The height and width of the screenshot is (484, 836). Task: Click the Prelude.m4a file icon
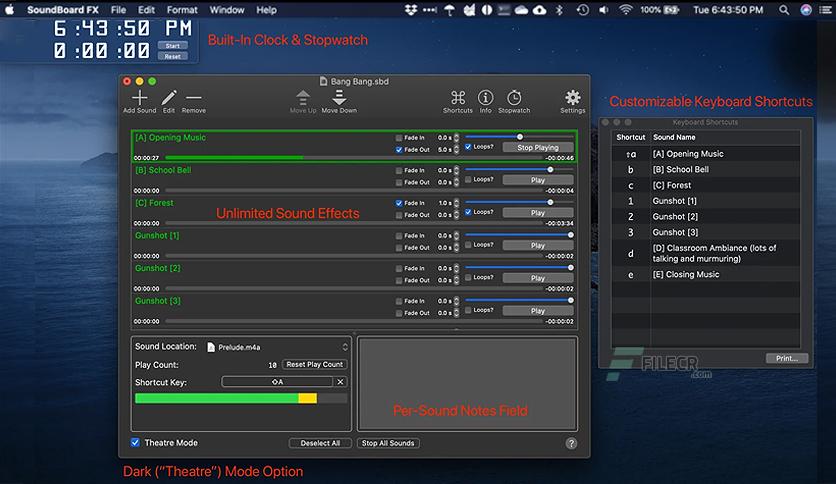(211, 347)
